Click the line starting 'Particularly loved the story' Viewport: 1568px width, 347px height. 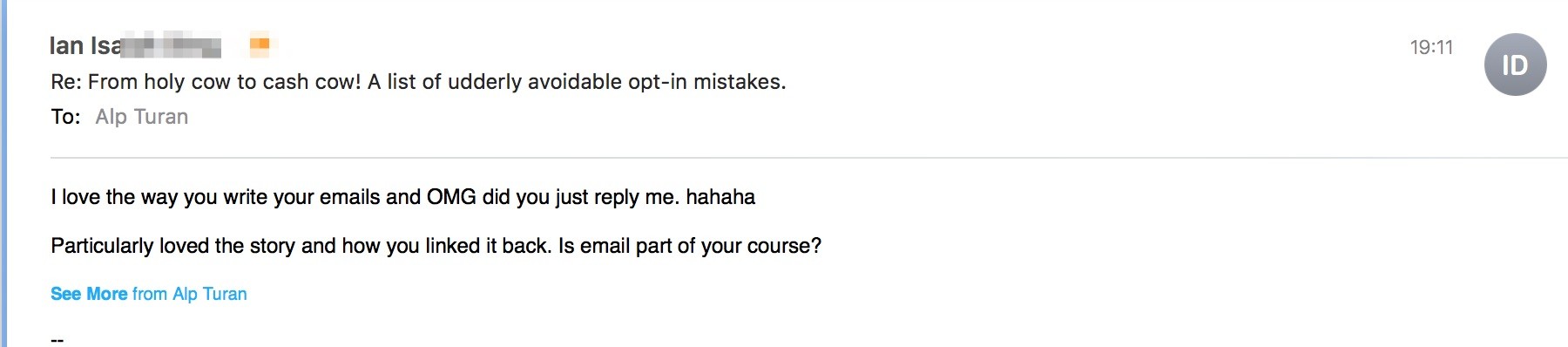pos(436,246)
